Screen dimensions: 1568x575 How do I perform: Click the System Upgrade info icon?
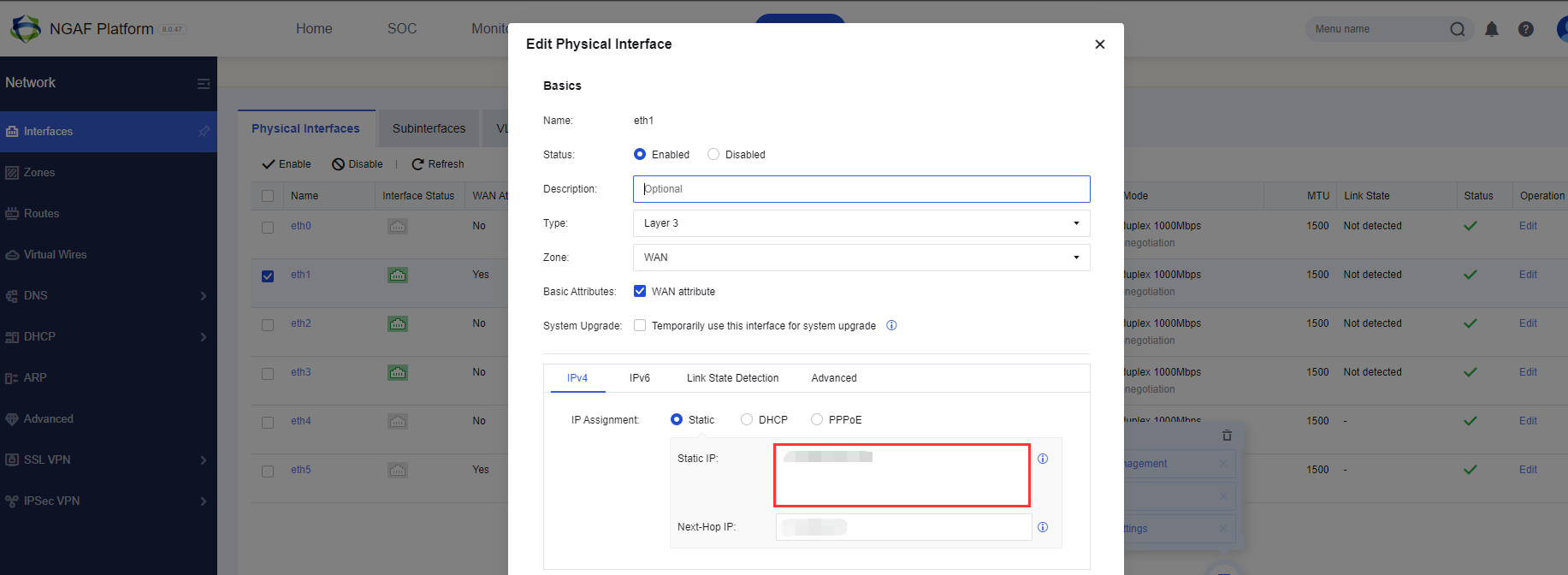point(891,325)
